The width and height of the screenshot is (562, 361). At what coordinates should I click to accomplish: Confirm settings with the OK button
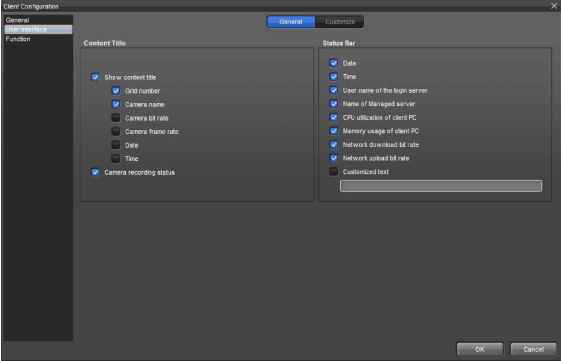click(x=480, y=349)
